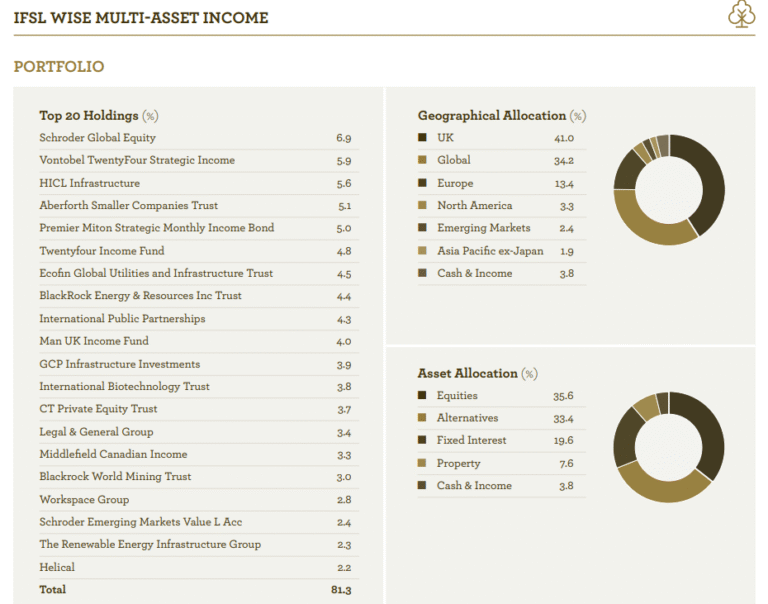Viewport: 768px width, 604px height.
Task: Select Aberforth Smaller Companies Trust row
Action: [199, 206]
